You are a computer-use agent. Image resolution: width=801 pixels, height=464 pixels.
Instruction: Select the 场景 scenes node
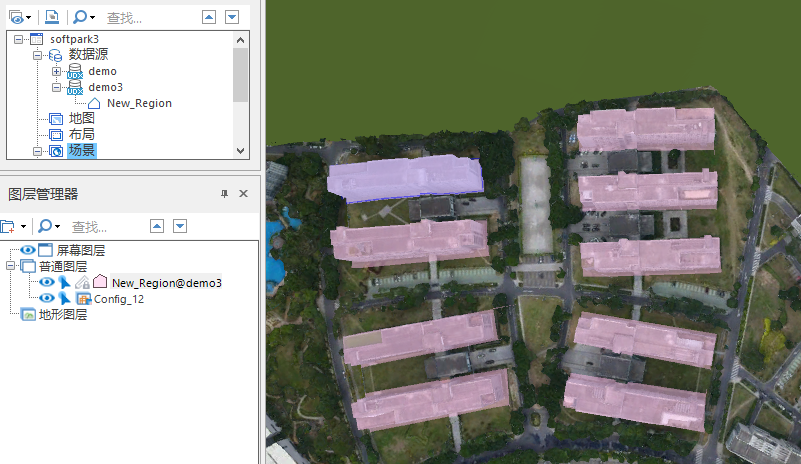point(82,151)
